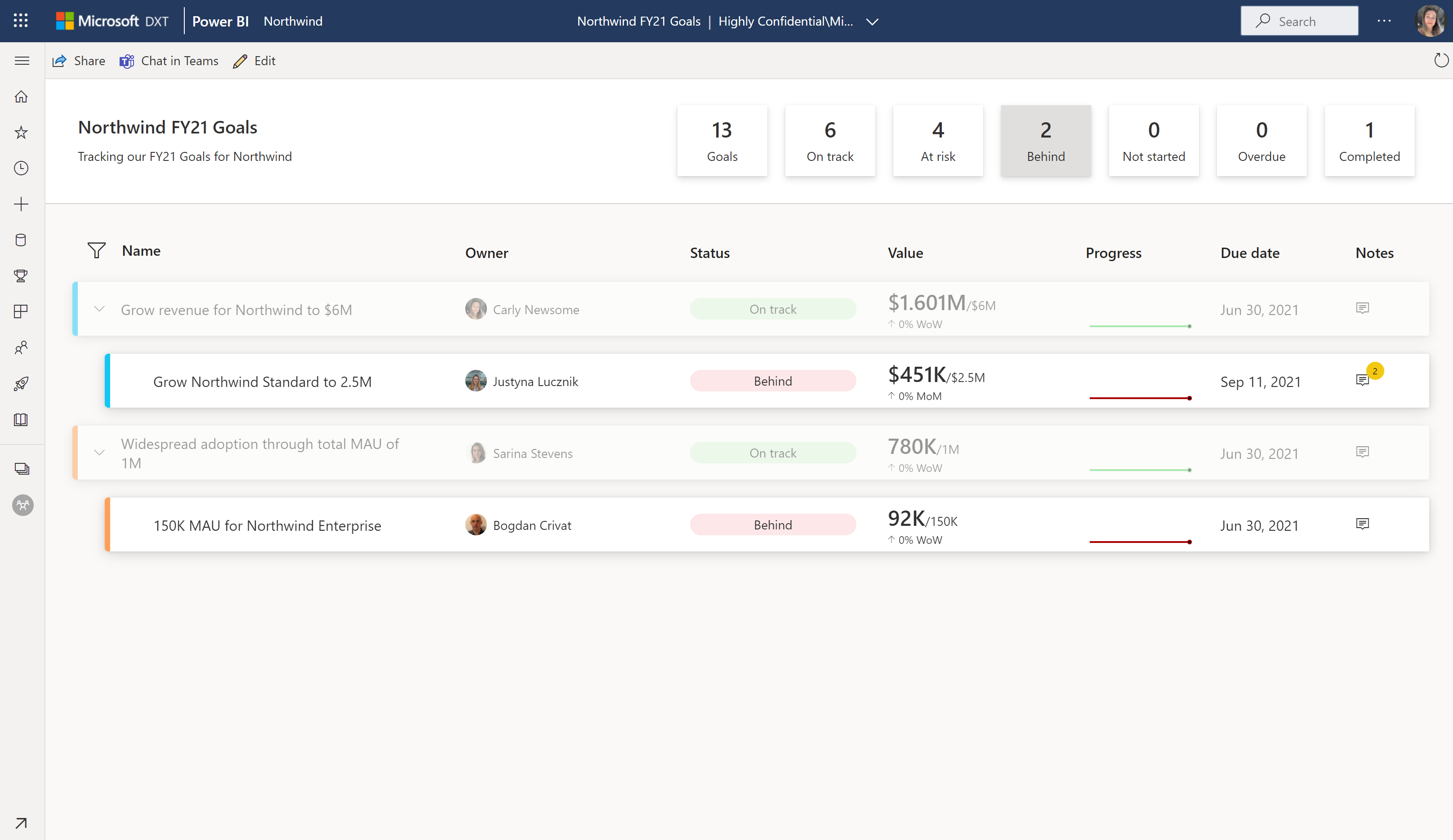Select the Completed goals tab tile
The image size is (1453, 840).
[1369, 140]
